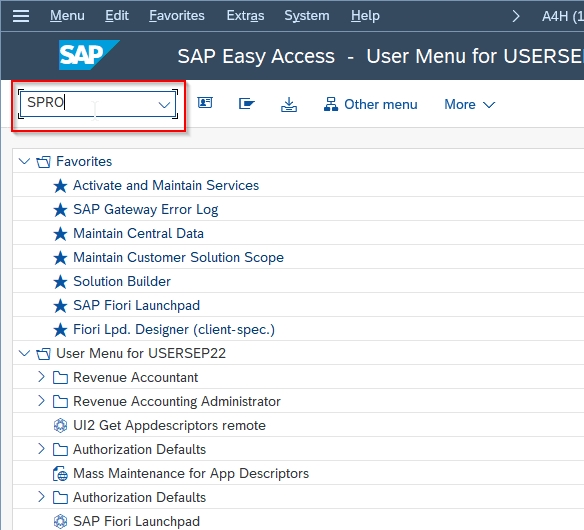Open the Favorites menu in menu bar
The width and height of the screenshot is (584, 530).
(177, 16)
